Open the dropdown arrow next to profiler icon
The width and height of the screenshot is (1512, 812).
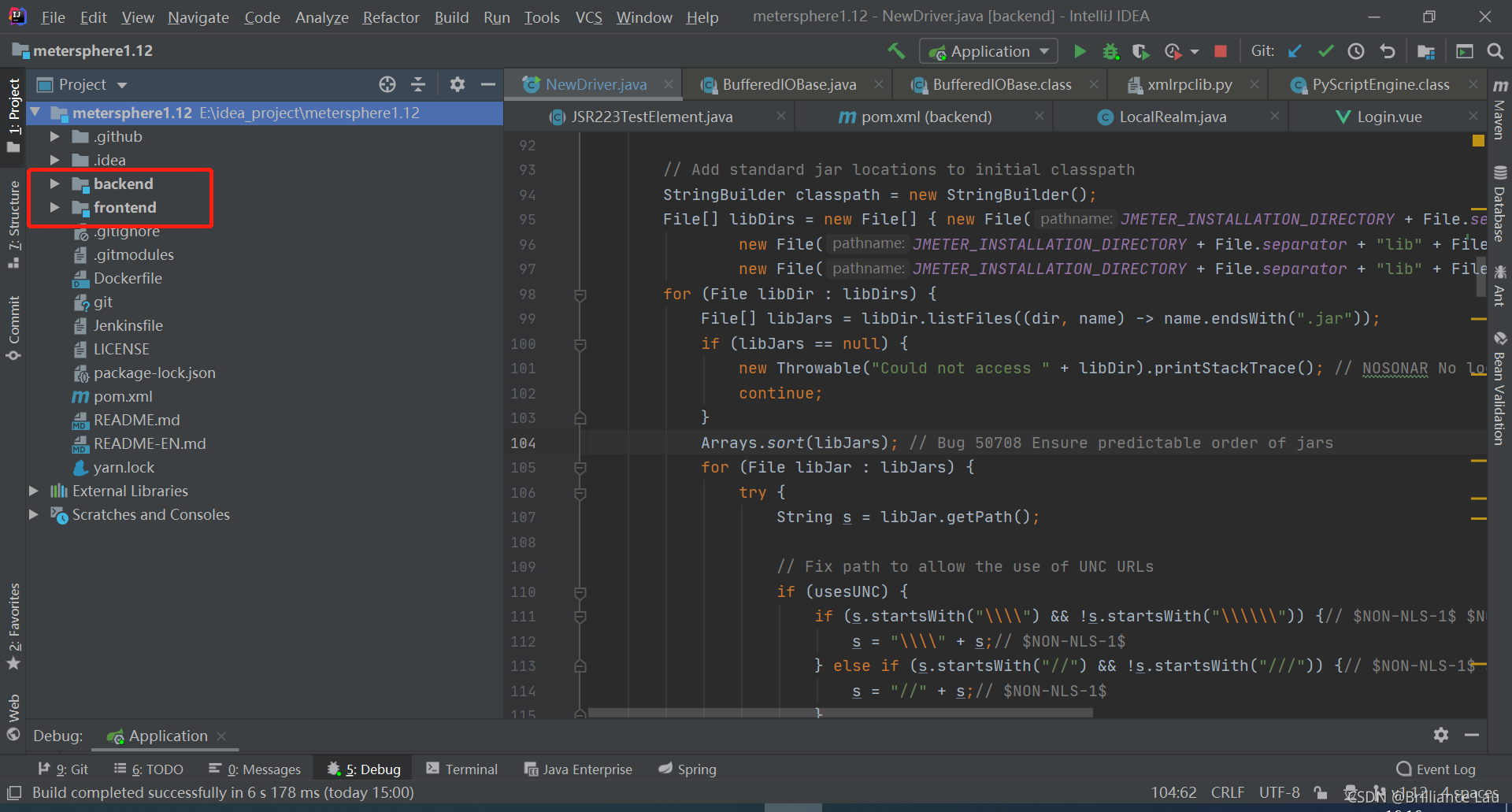click(x=1195, y=52)
